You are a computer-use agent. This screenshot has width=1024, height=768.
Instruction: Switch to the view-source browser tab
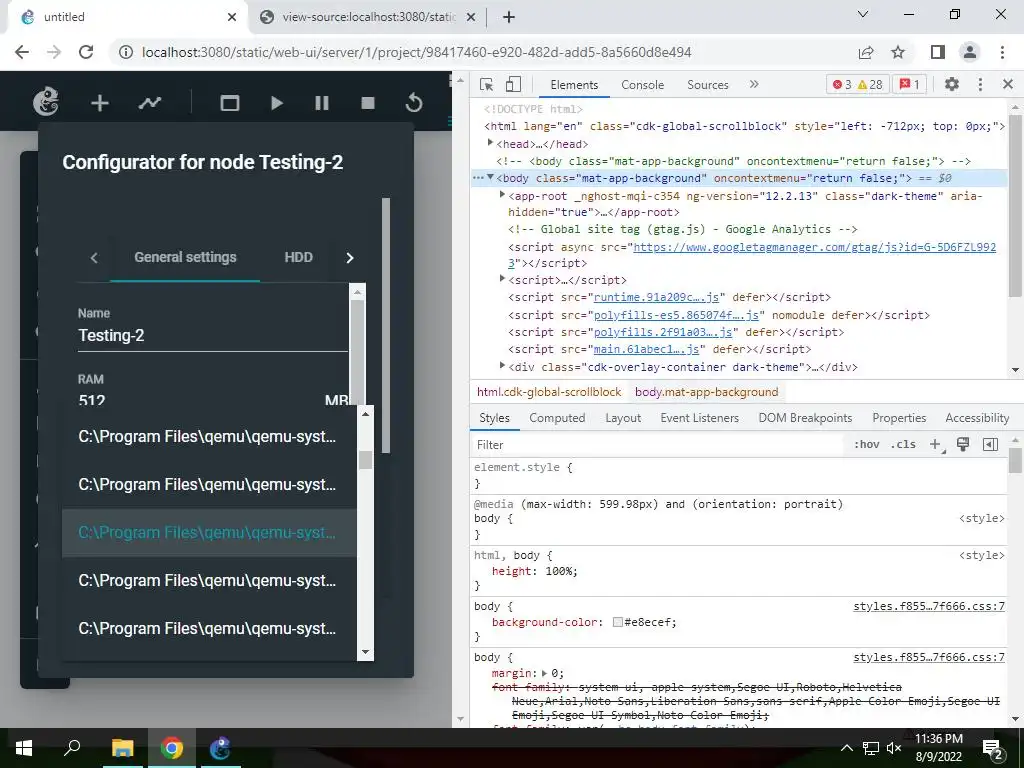[x=368, y=17]
